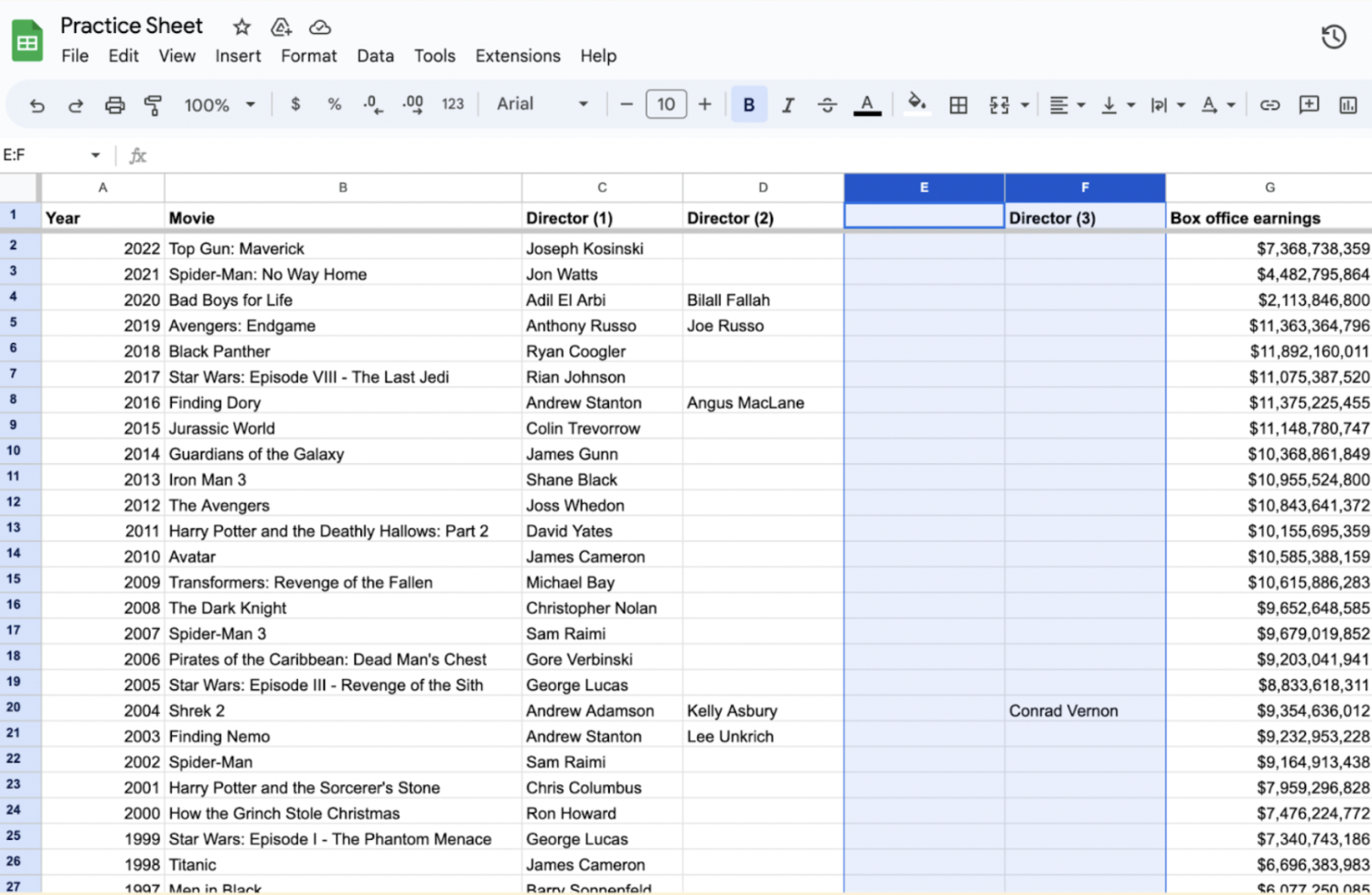Rename the Practice Sheet title

[131, 26]
